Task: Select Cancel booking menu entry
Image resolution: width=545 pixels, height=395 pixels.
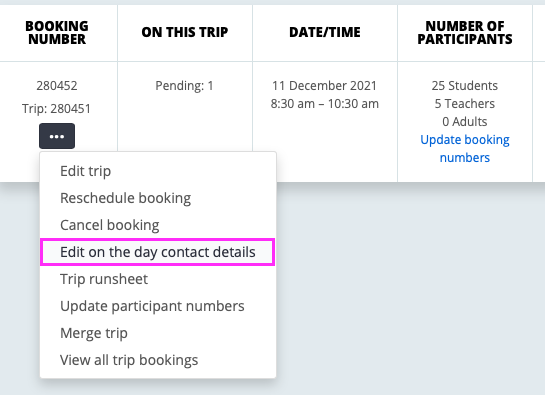Action: click(109, 225)
